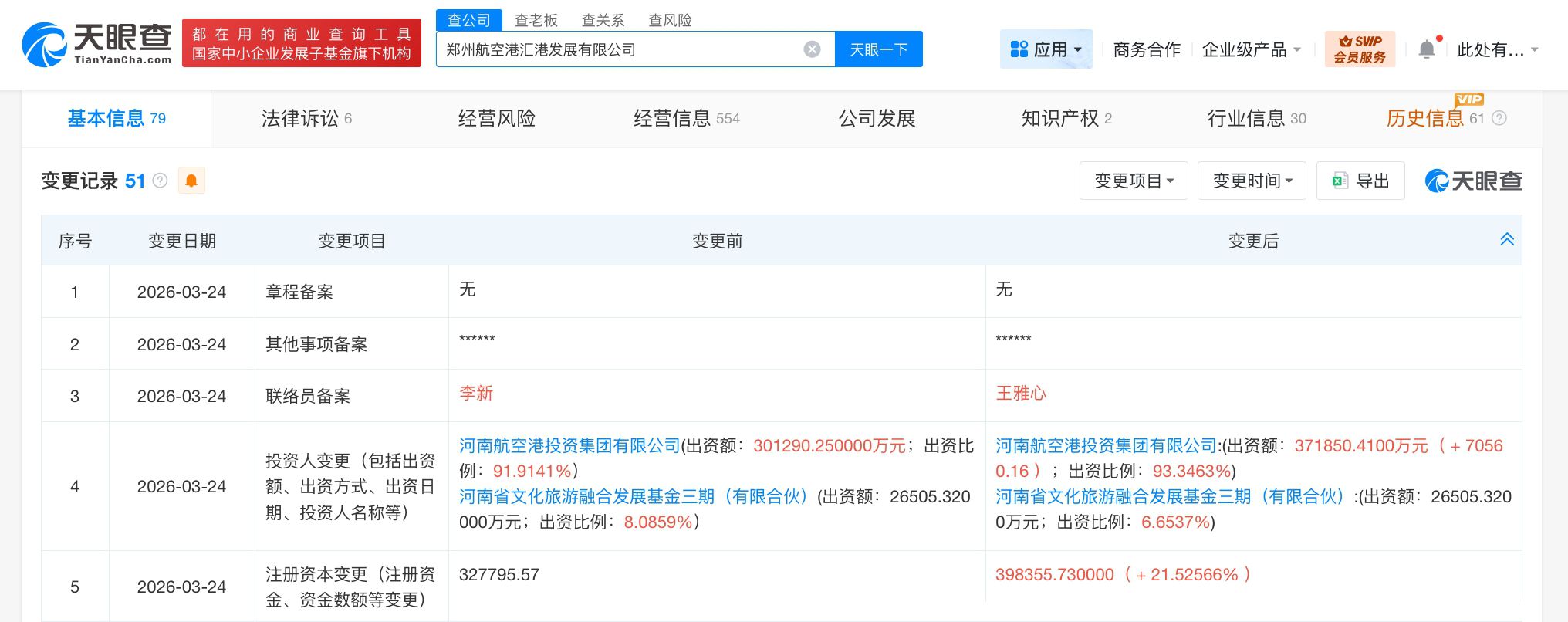The height and width of the screenshot is (622, 1568).
Task: Clear the search box with the X icon
Action: (812, 49)
